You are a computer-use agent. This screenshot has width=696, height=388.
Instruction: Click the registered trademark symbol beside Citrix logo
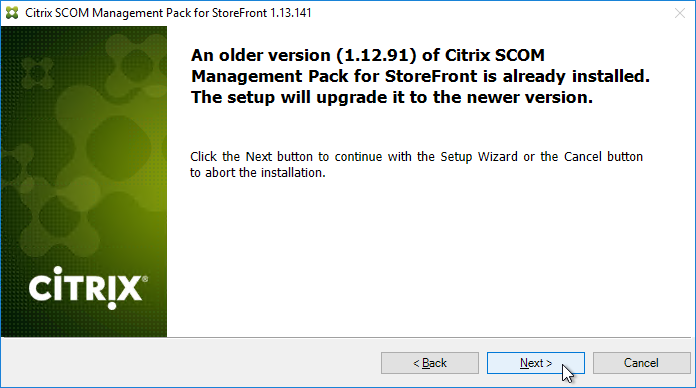tap(145, 279)
